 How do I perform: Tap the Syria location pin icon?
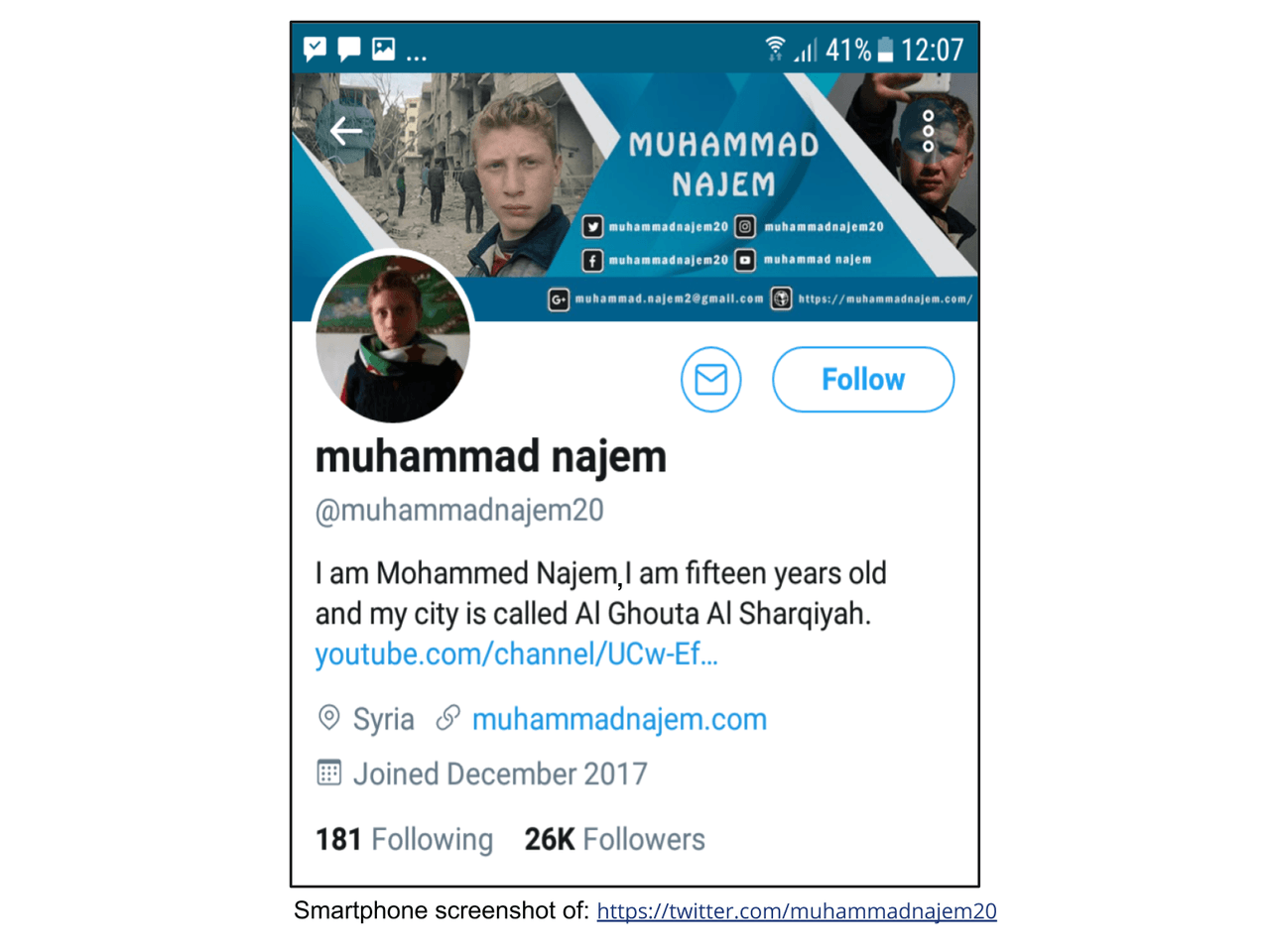(x=328, y=718)
